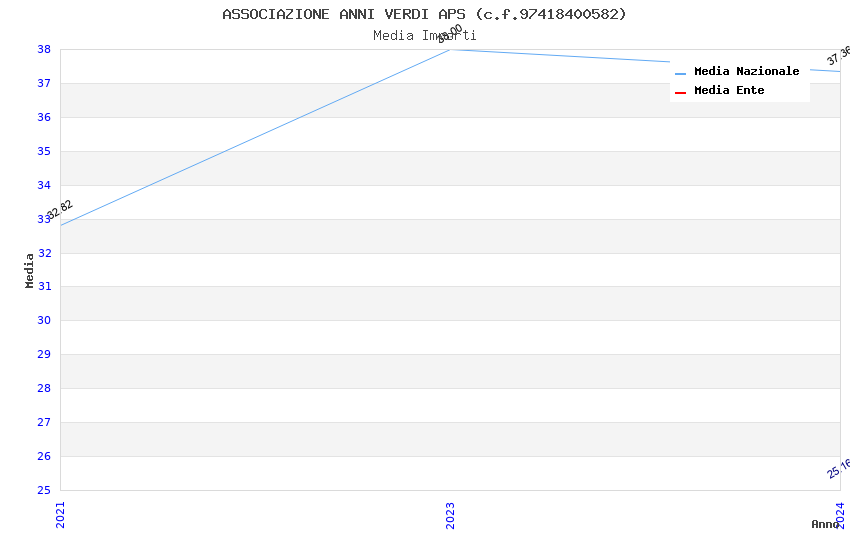Click the 2023 x-axis label

coord(450,515)
